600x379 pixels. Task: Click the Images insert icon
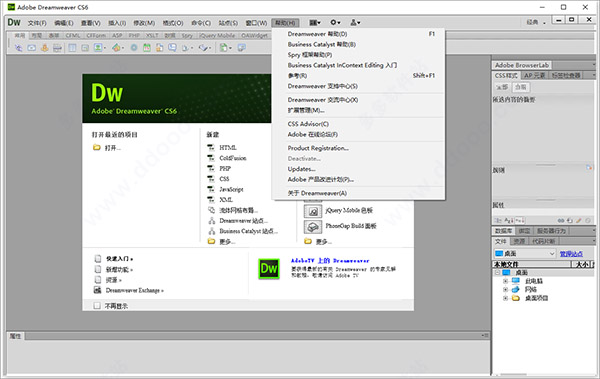tap(98, 47)
